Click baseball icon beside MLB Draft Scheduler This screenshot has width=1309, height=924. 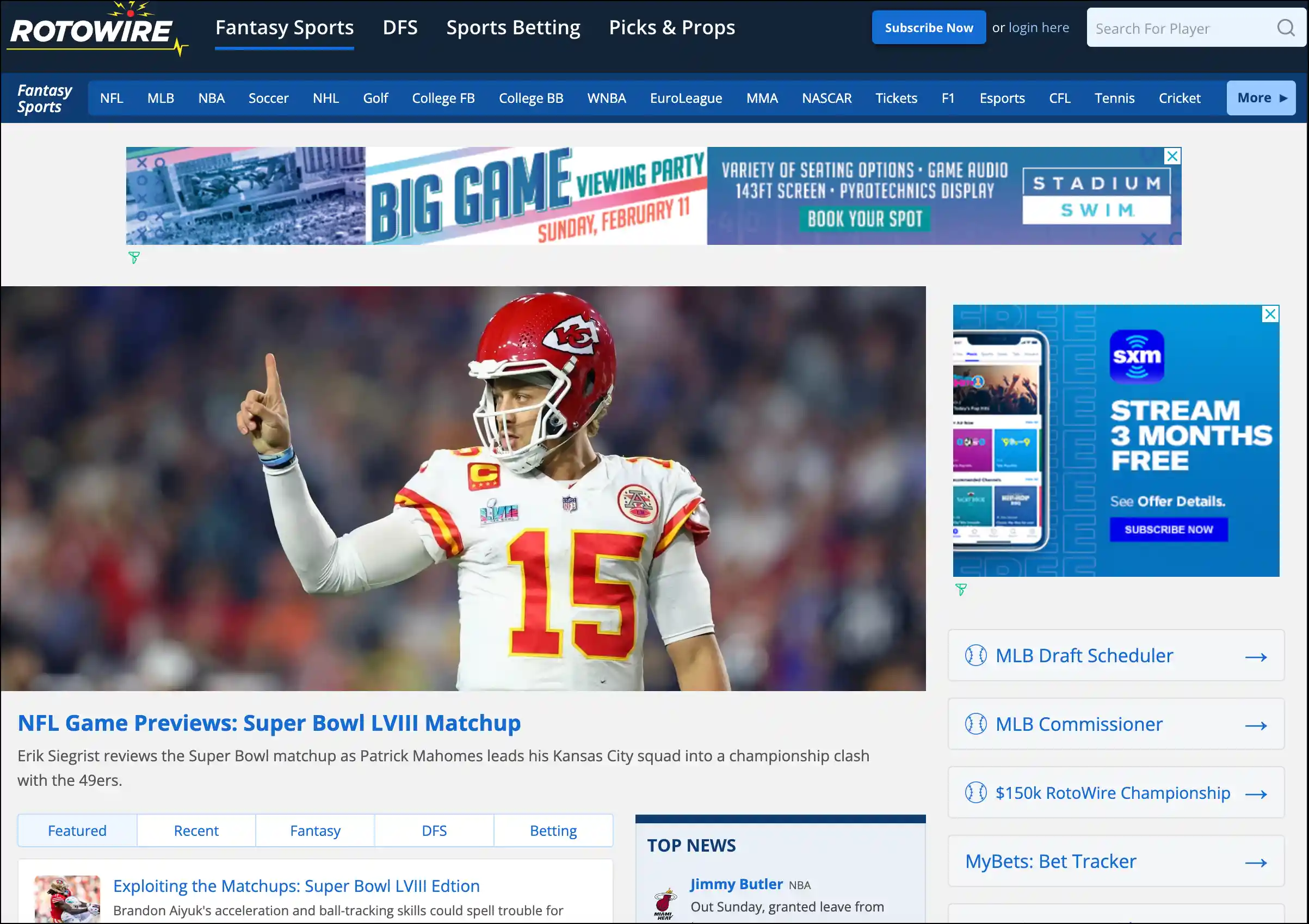[975, 655]
